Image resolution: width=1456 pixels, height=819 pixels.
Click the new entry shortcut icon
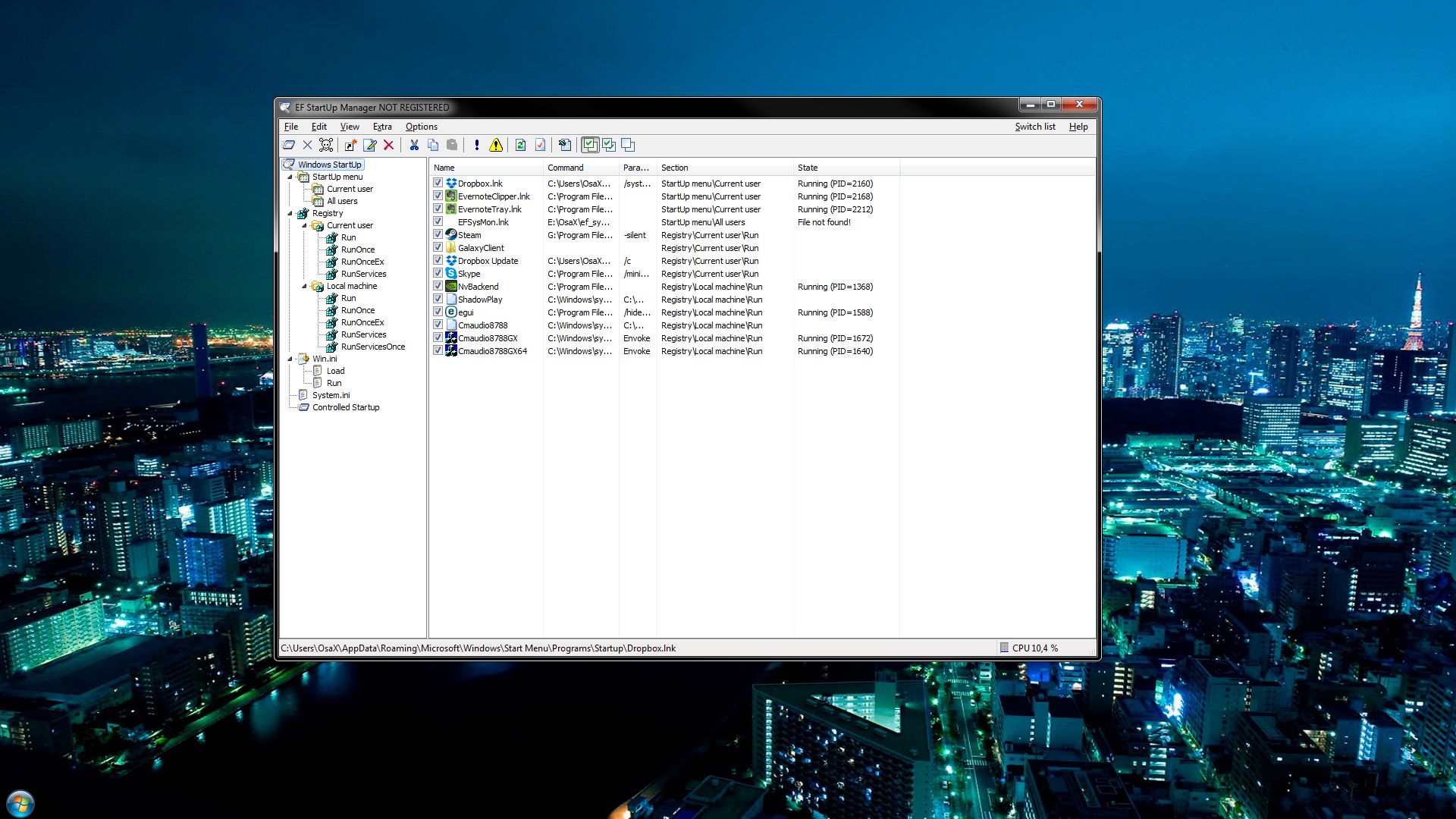[350, 145]
